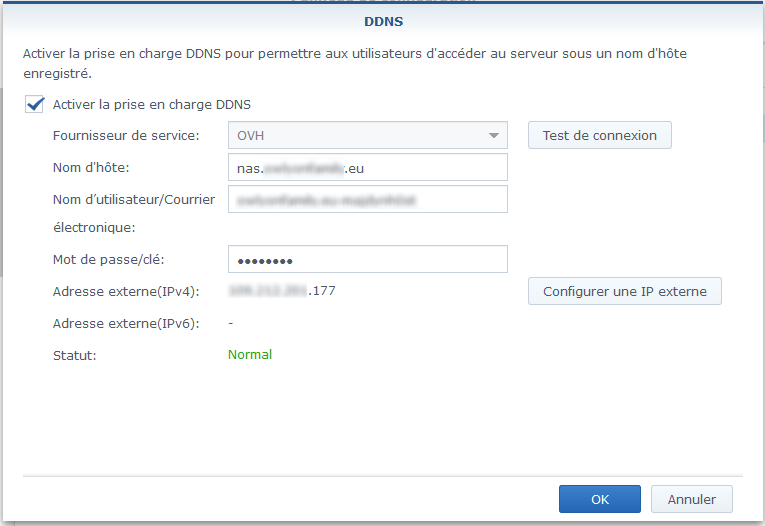Image resolution: width=765 pixels, height=526 pixels.
Task: Uncheck the Activer la prise en charge DDNS checkbox
Action: pyautogui.click(x=35, y=104)
